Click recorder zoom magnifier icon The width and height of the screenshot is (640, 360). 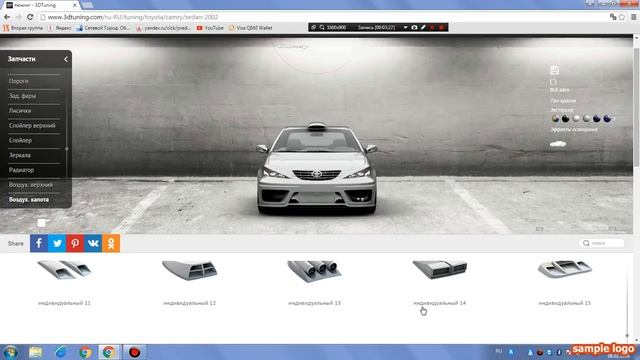click(x=322, y=27)
